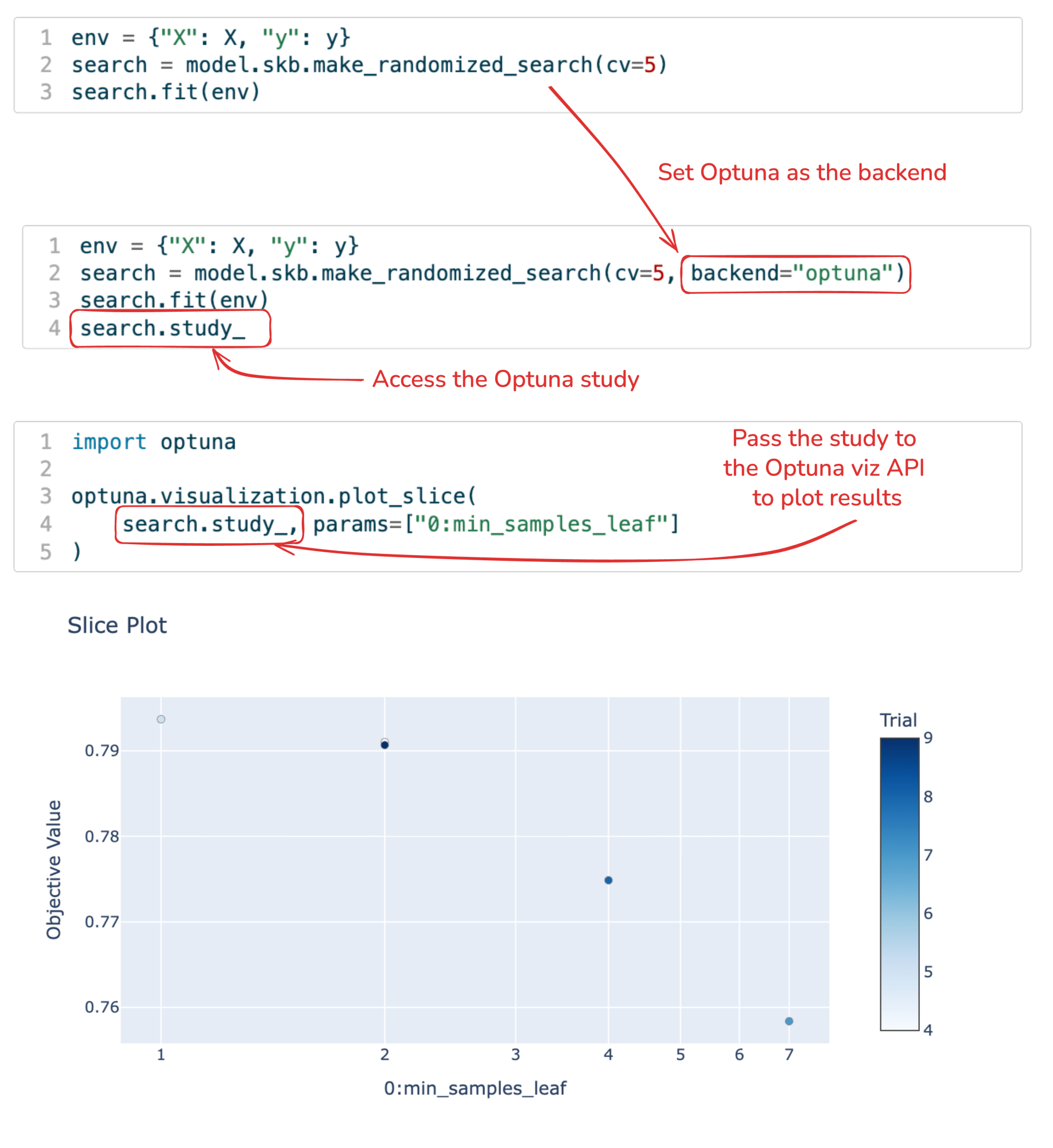Click the dark navy data point at min_samples_leaf 2
1053x1148 pixels.
[x=385, y=746]
